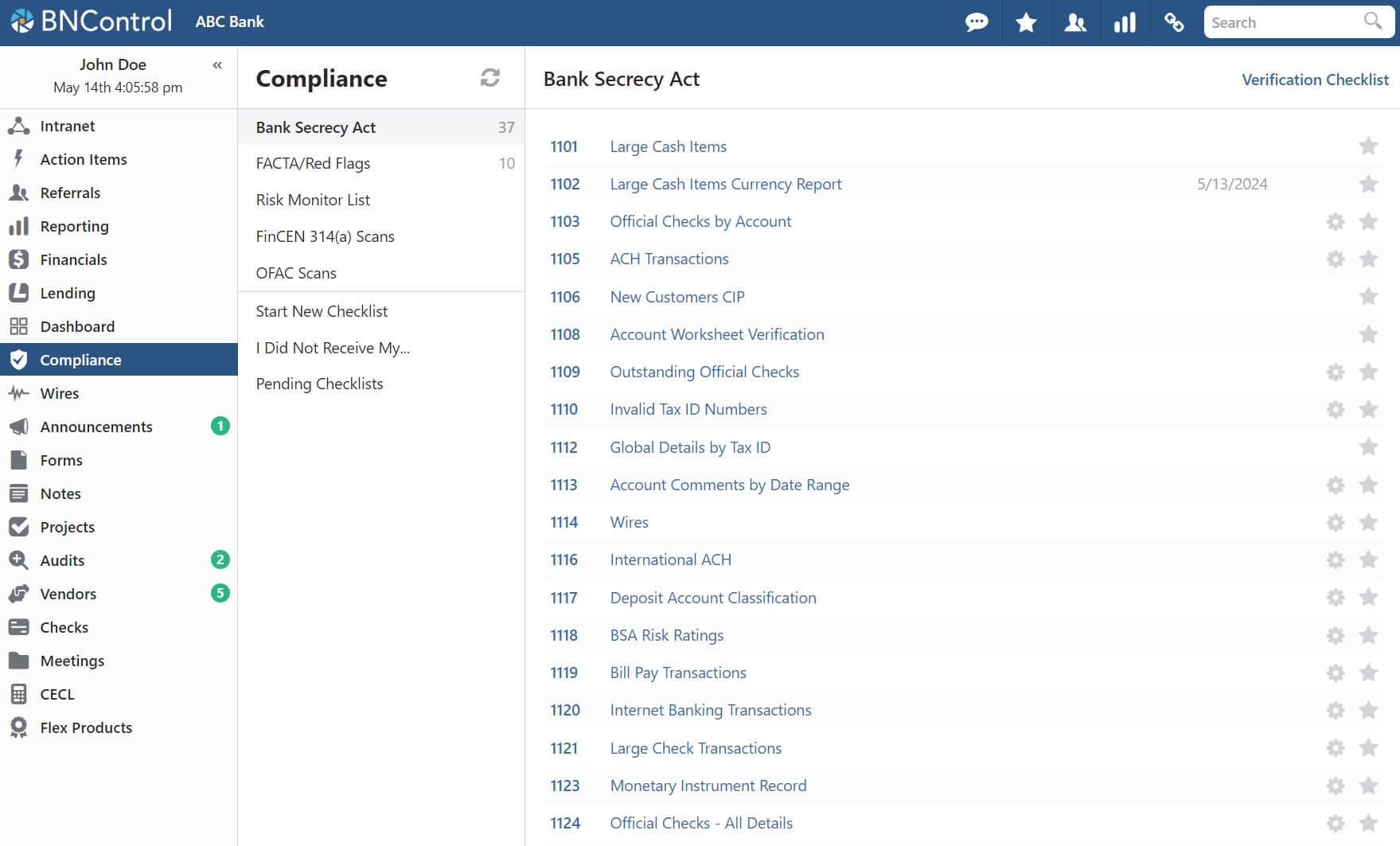Open settings gear for ACH Transactions report

click(x=1336, y=259)
